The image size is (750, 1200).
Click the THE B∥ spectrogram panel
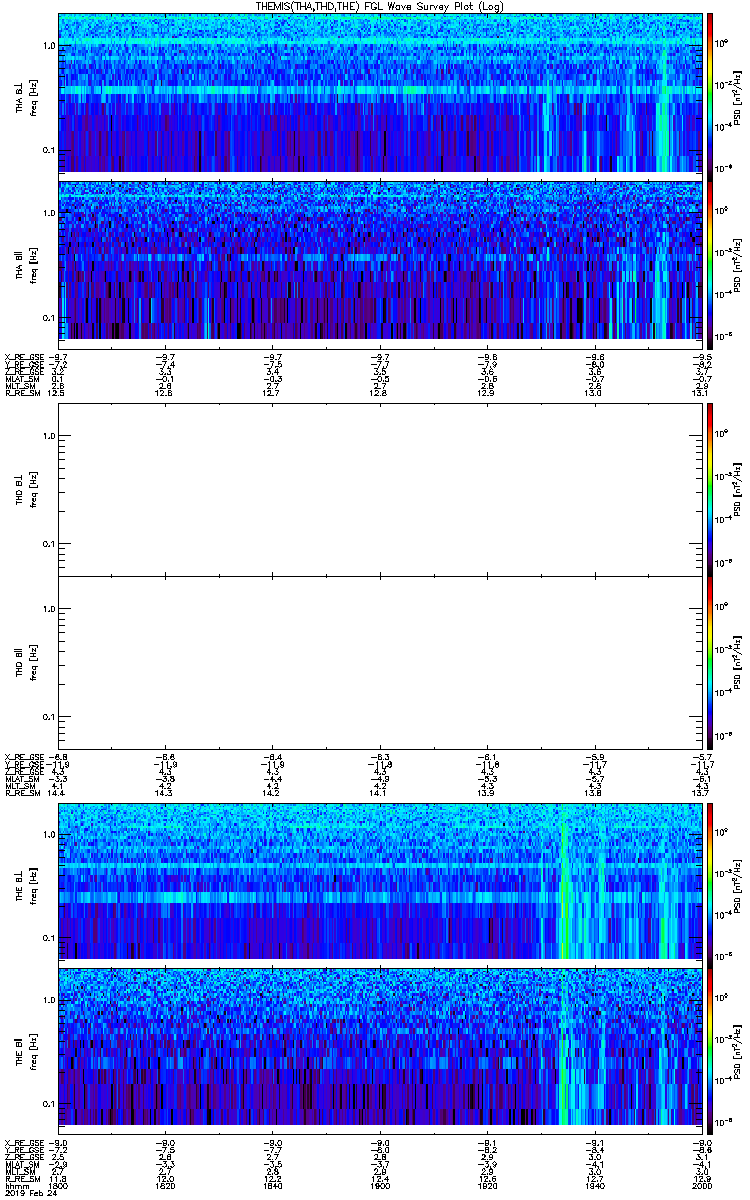pyautogui.click(x=380, y=1046)
